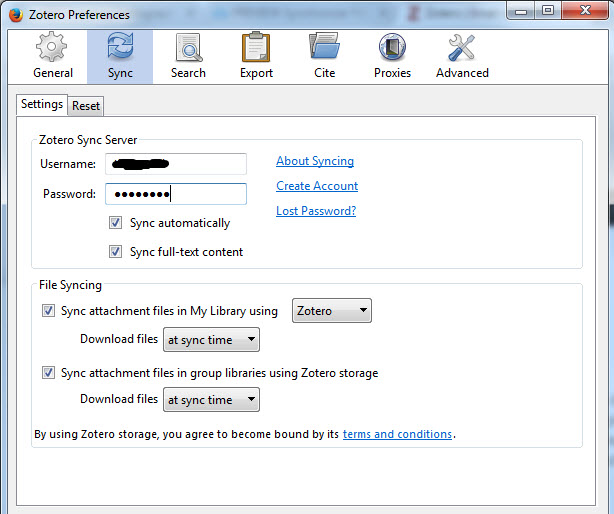Select the Sync preferences pane icon

(x=120, y=56)
